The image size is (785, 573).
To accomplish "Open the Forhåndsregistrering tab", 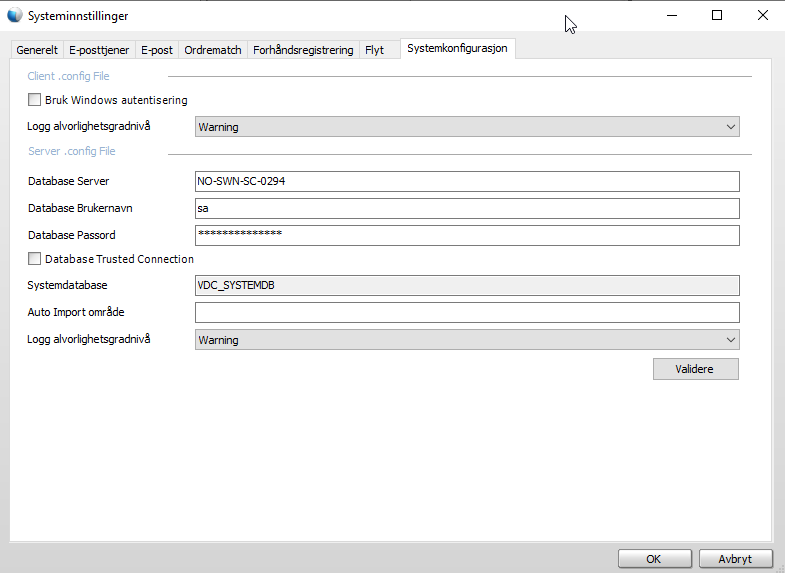I will (303, 50).
